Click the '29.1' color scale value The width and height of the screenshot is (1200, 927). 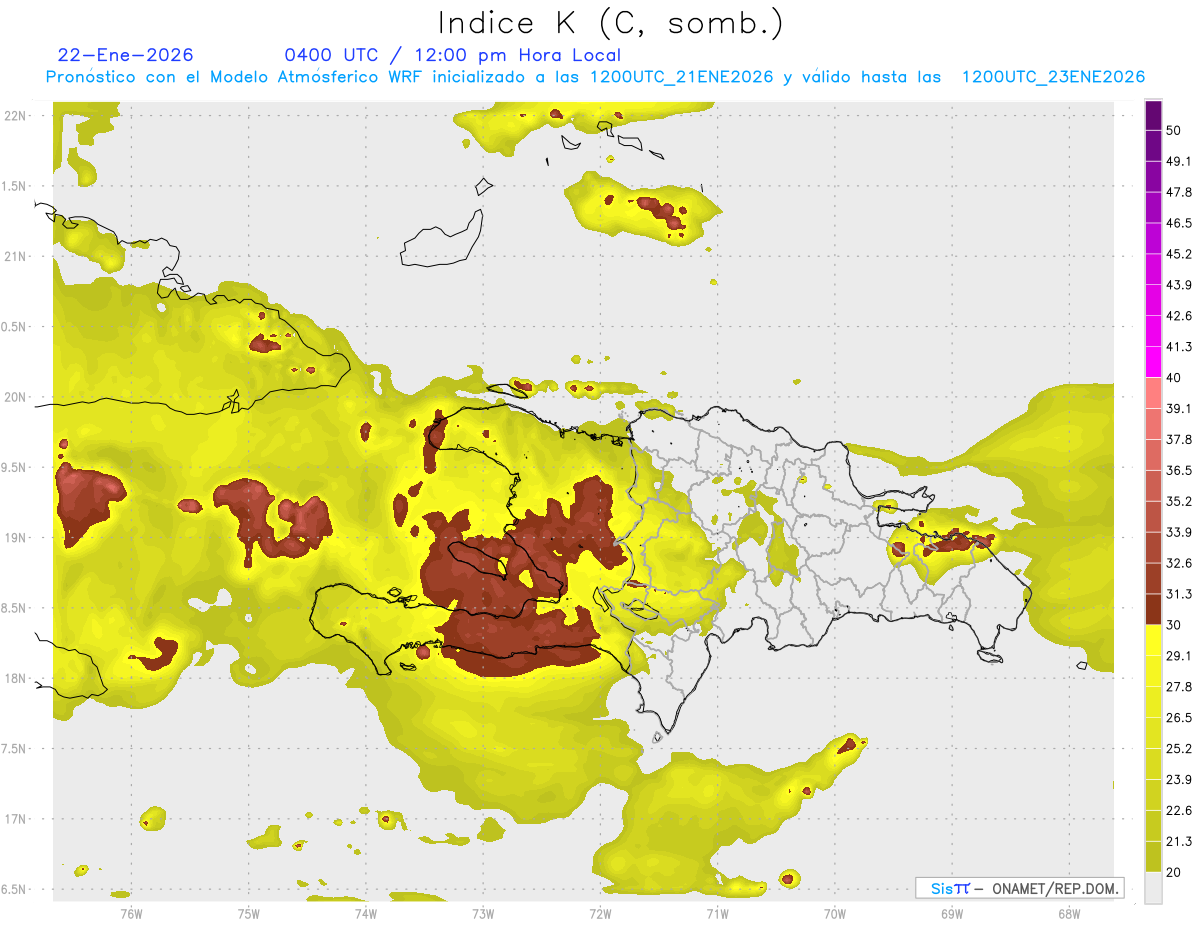click(x=1179, y=656)
